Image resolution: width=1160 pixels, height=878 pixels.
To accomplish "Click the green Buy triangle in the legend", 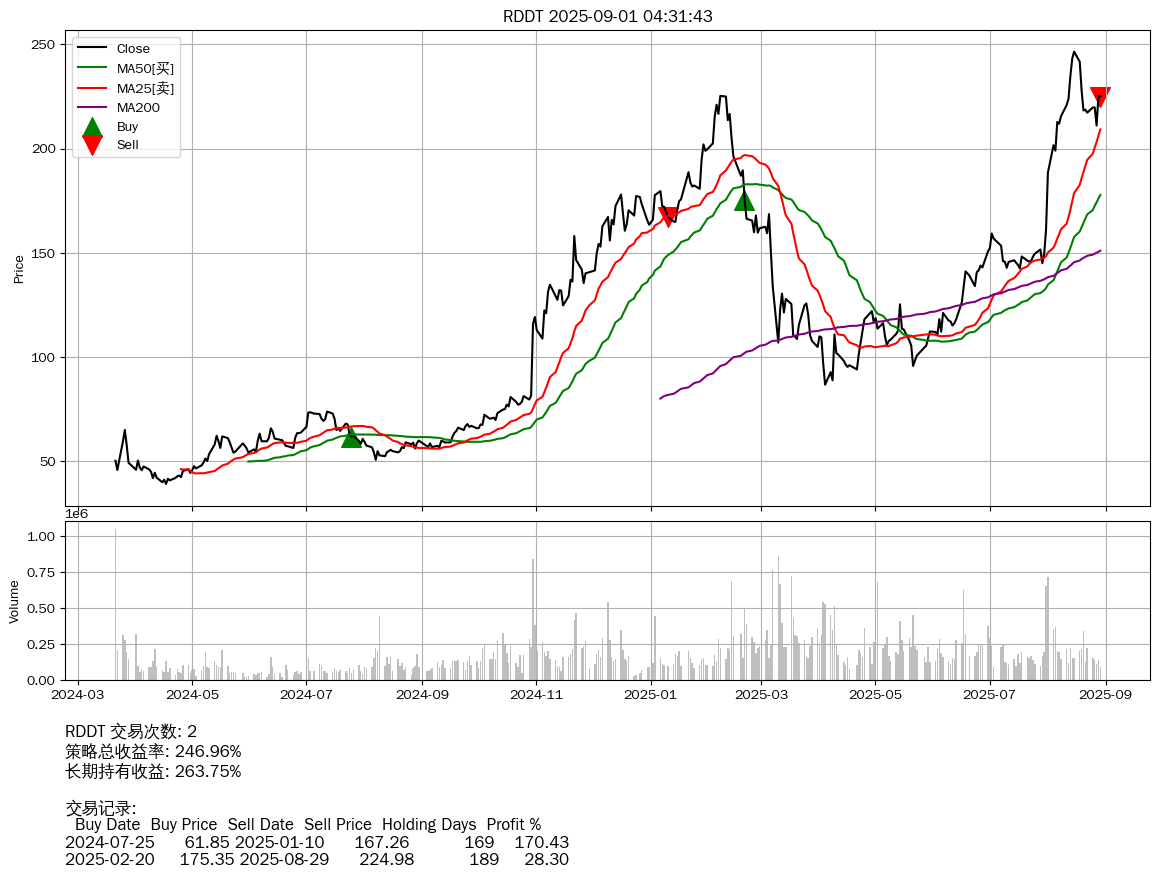I will coord(92,127).
